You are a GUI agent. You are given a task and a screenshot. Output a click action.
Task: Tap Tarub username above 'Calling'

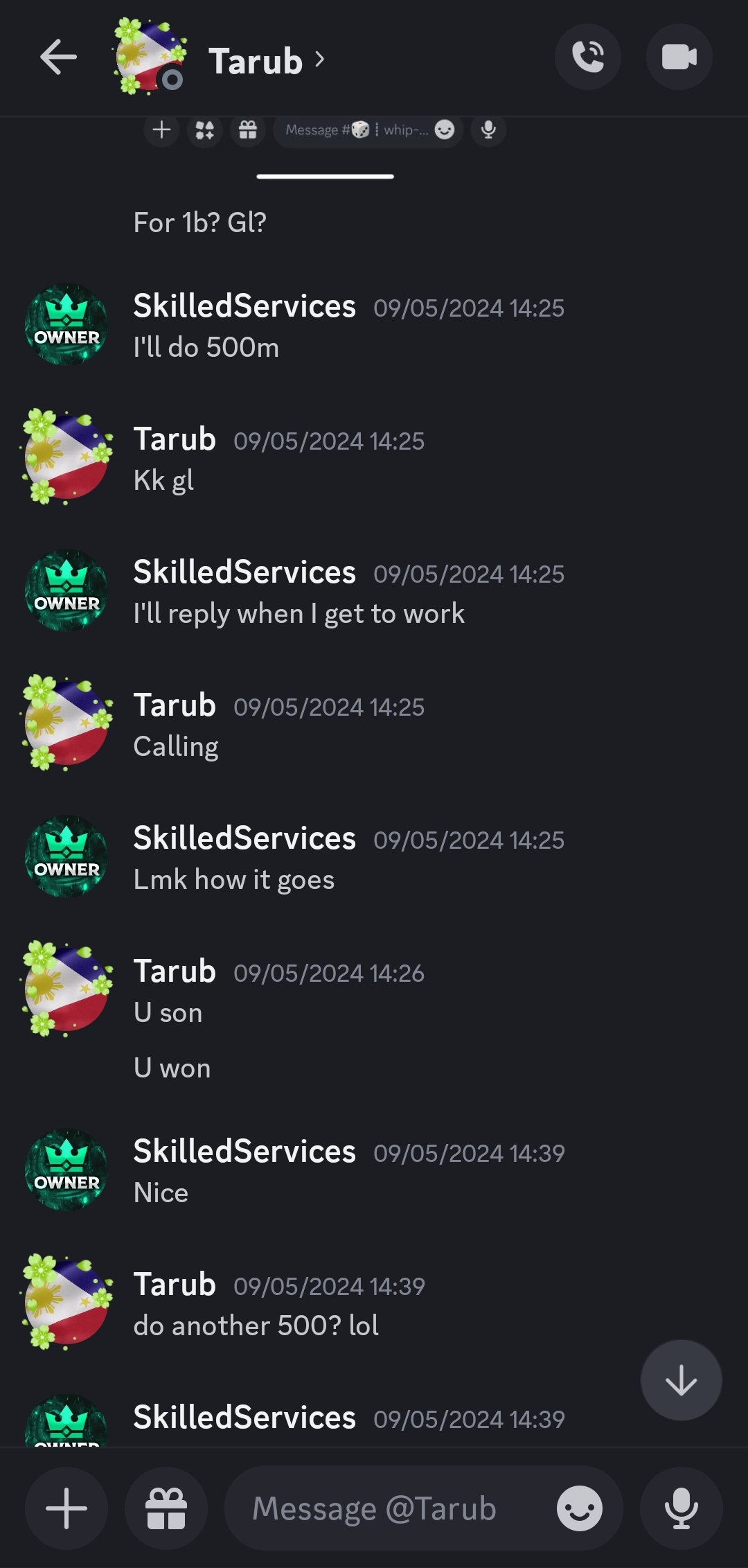click(175, 705)
